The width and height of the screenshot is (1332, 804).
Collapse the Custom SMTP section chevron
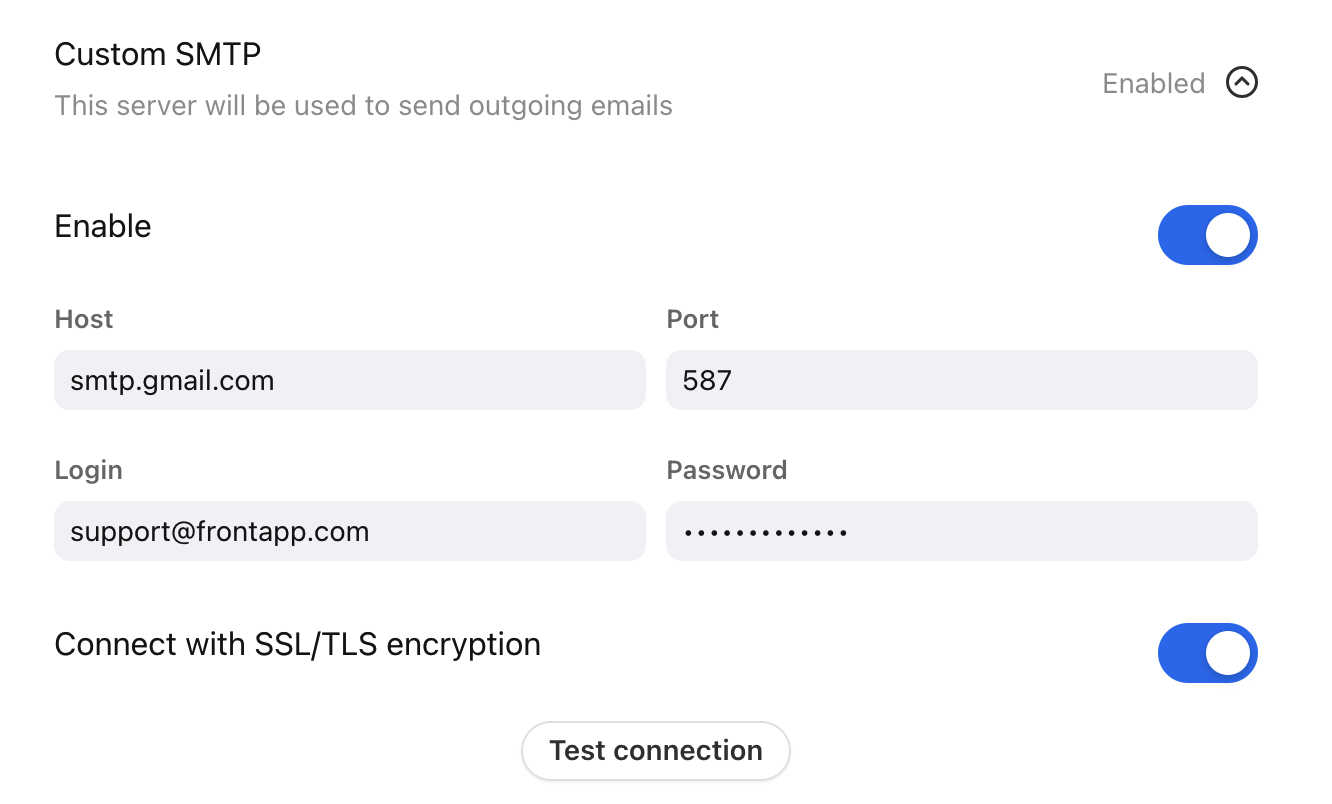pyautogui.click(x=1241, y=83)
